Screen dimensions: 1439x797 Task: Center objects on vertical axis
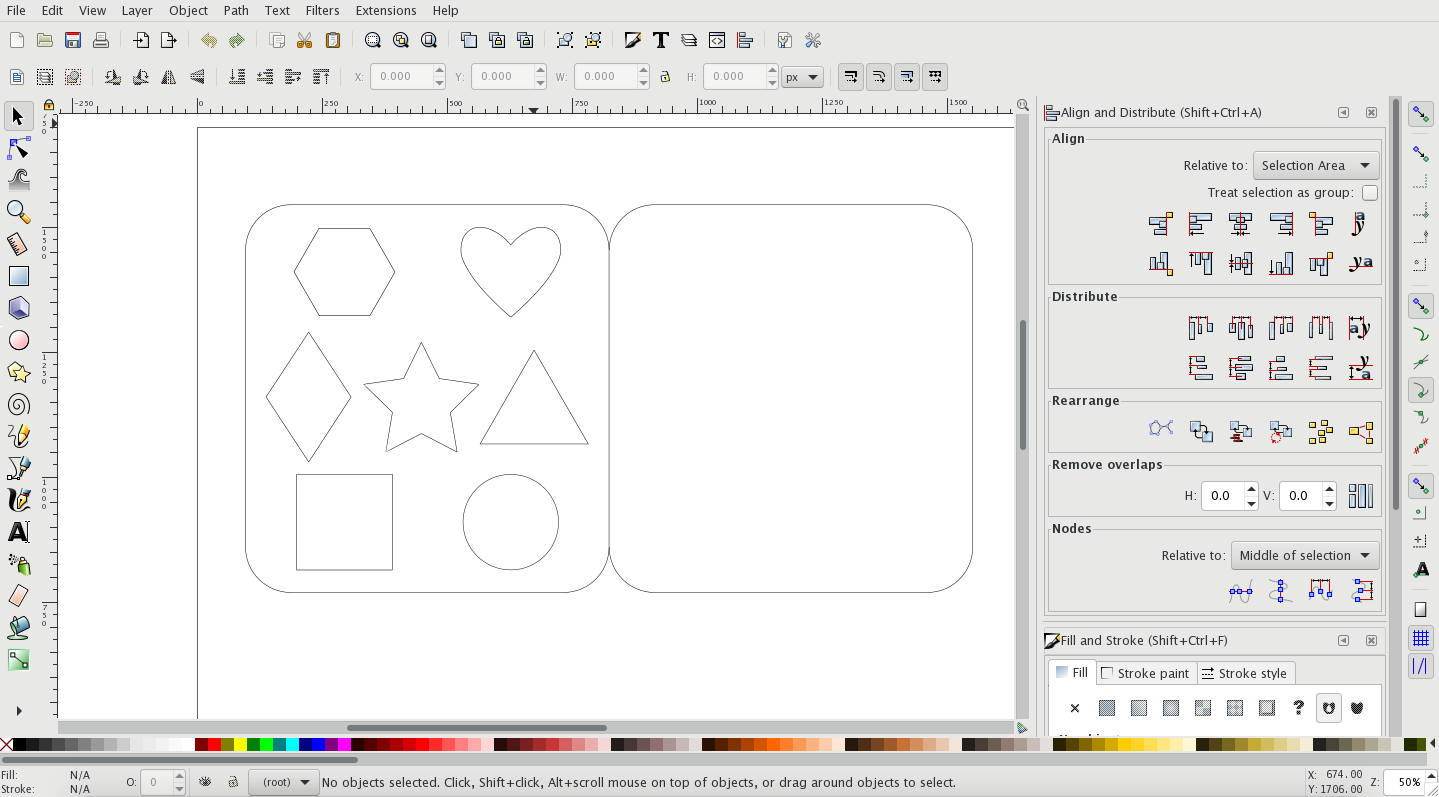click(1240, 224)
